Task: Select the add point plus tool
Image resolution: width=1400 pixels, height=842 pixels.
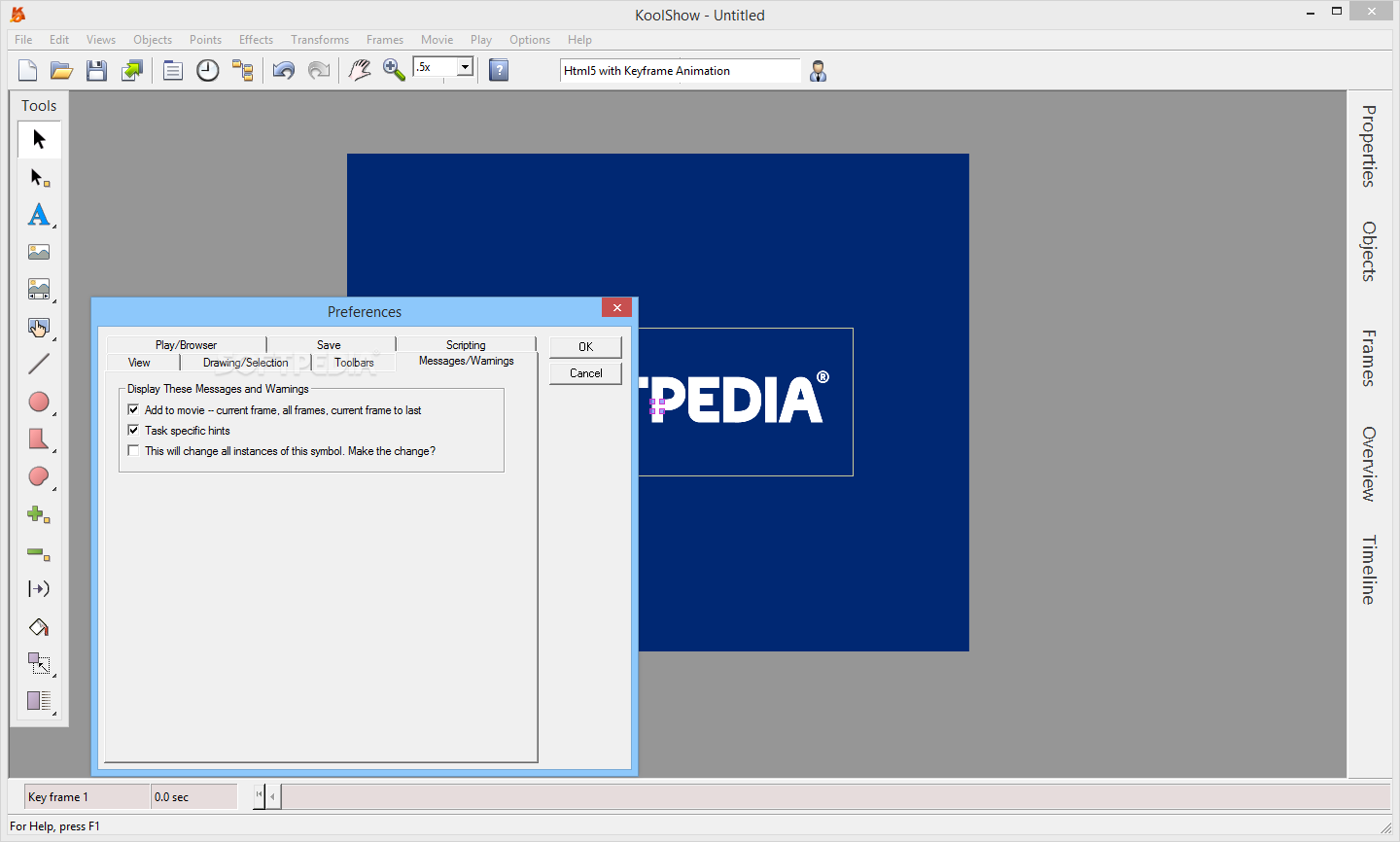Action: [x=39, y=514]
